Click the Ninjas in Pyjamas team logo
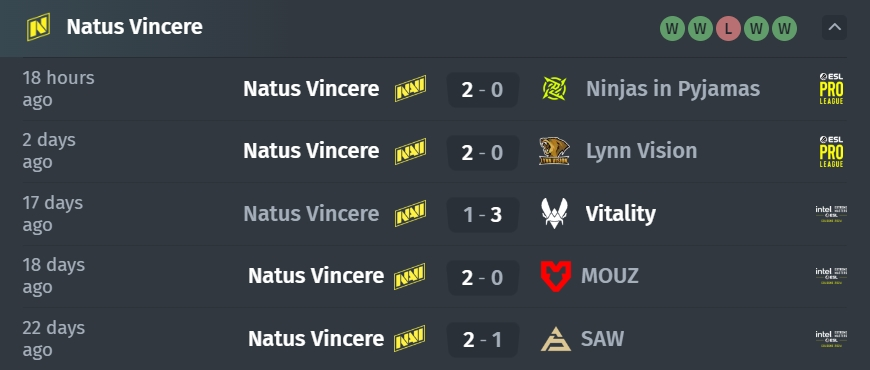Image resolution: width=870 pixels, height=370 pixels. click(554, 89)
